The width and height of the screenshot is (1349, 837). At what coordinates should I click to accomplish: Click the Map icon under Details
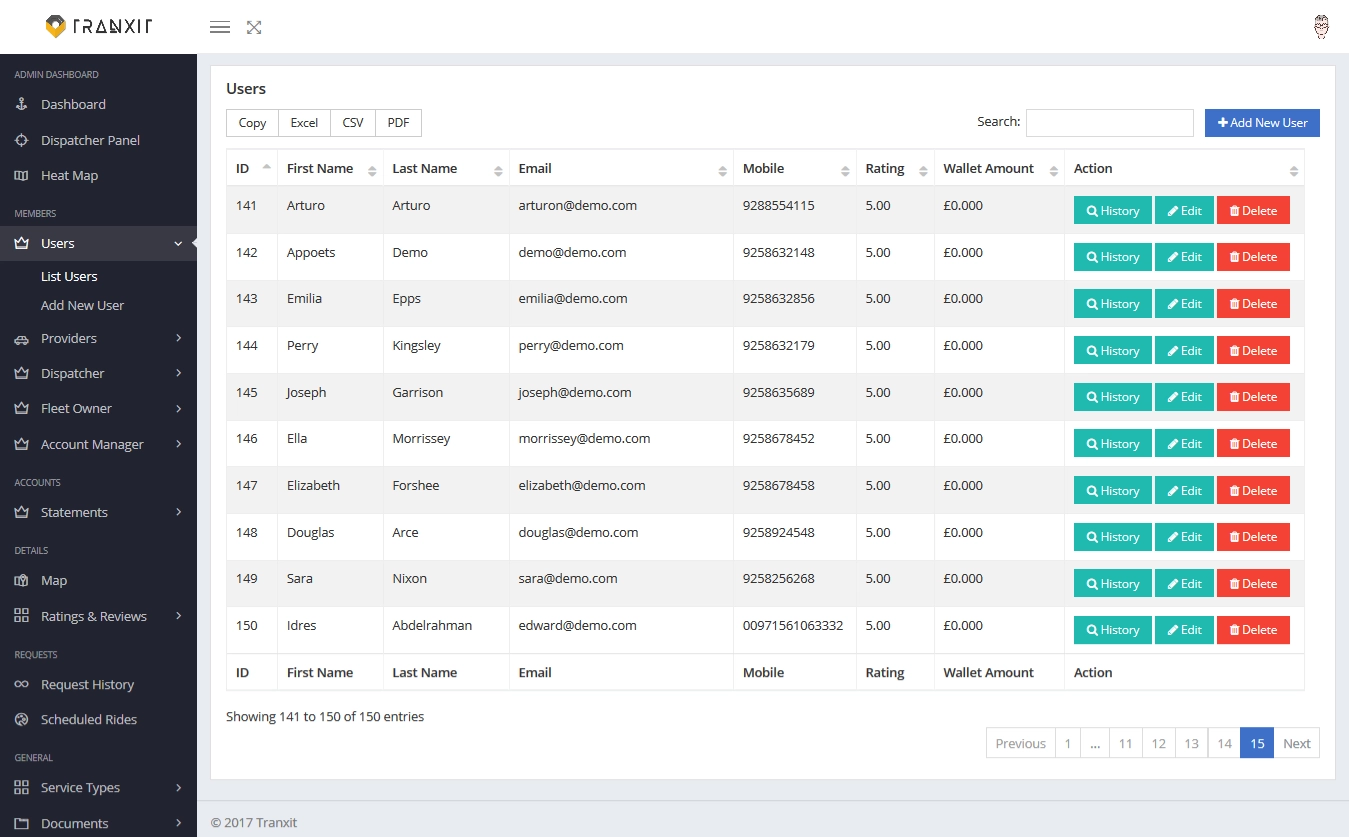pyautogui.click(x=22, y=580)
